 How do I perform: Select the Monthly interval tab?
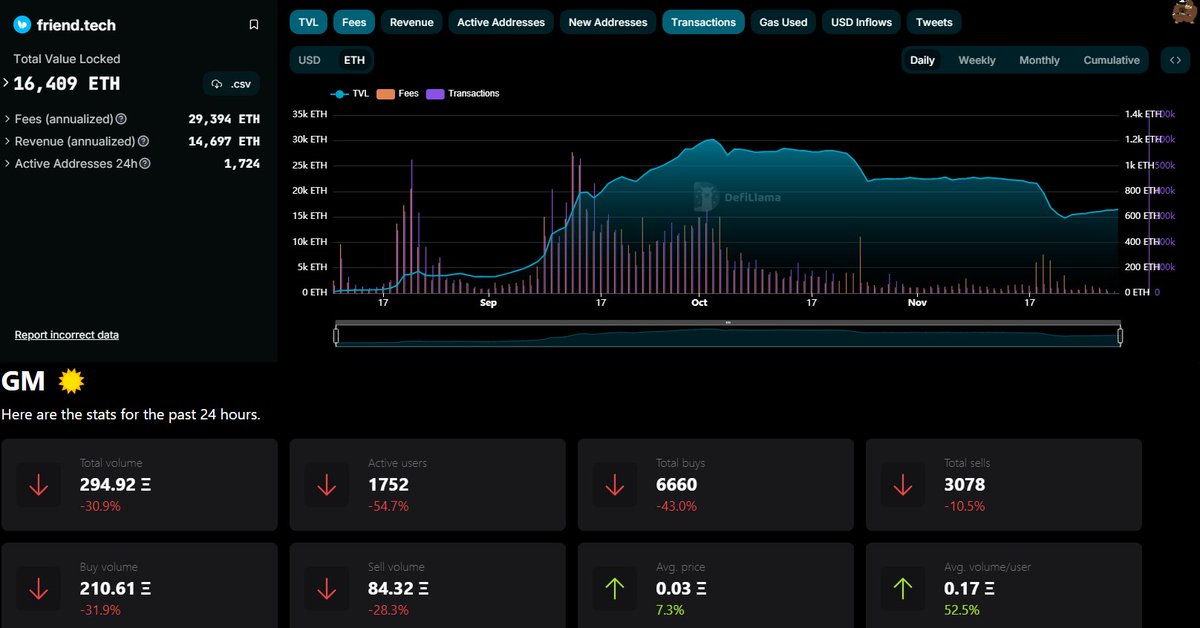[x=1039, y=60]
